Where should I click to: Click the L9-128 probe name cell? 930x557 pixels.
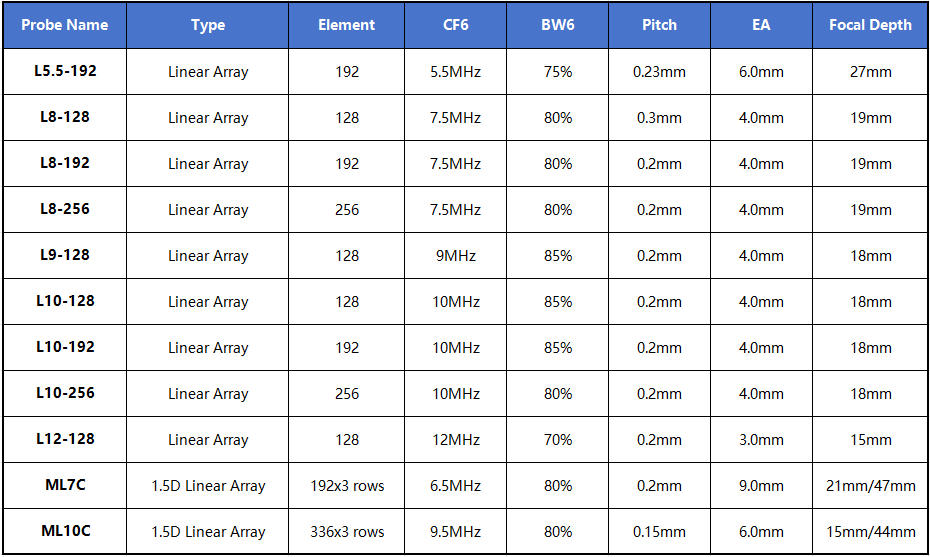(x=64, y=255)
